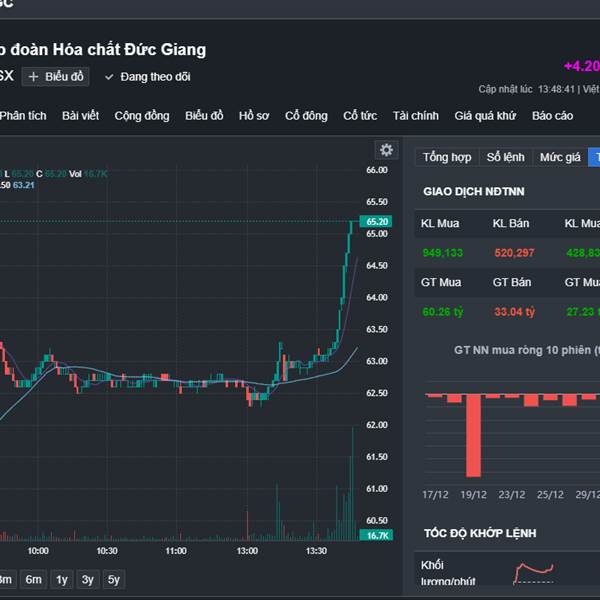The image size is (600, 600).
Task: Toggle Đang theo dõi following status
Action: coord(148,77)
